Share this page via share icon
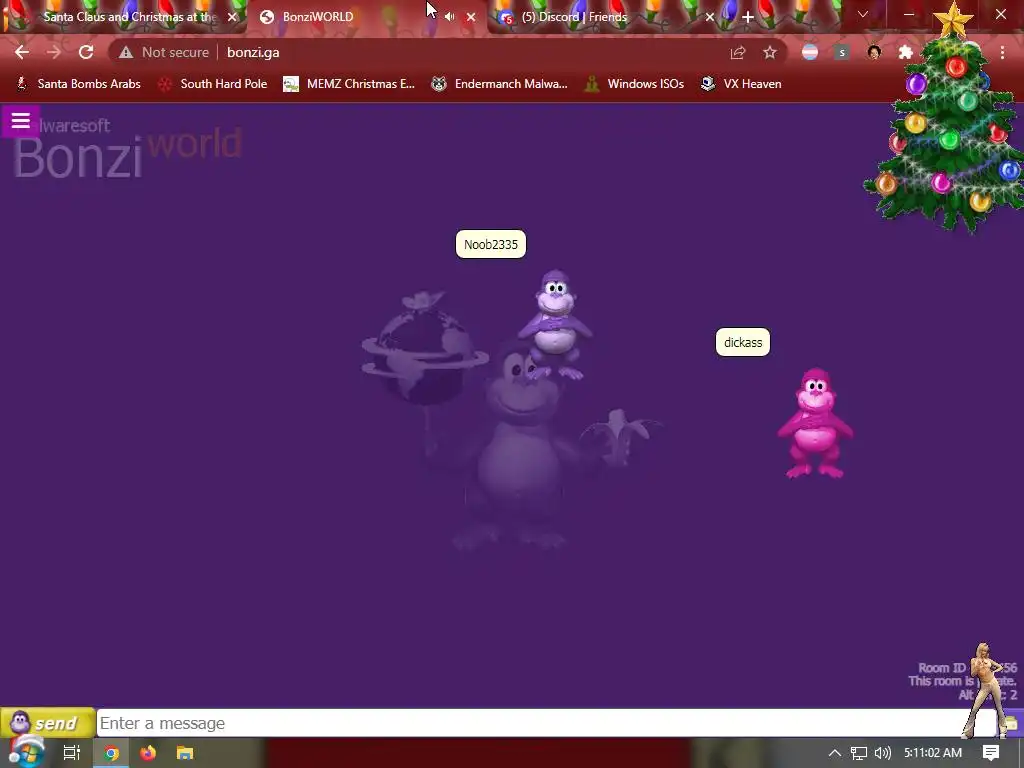1024x768 pixels. pyautogui.click(x=738, y=53)
